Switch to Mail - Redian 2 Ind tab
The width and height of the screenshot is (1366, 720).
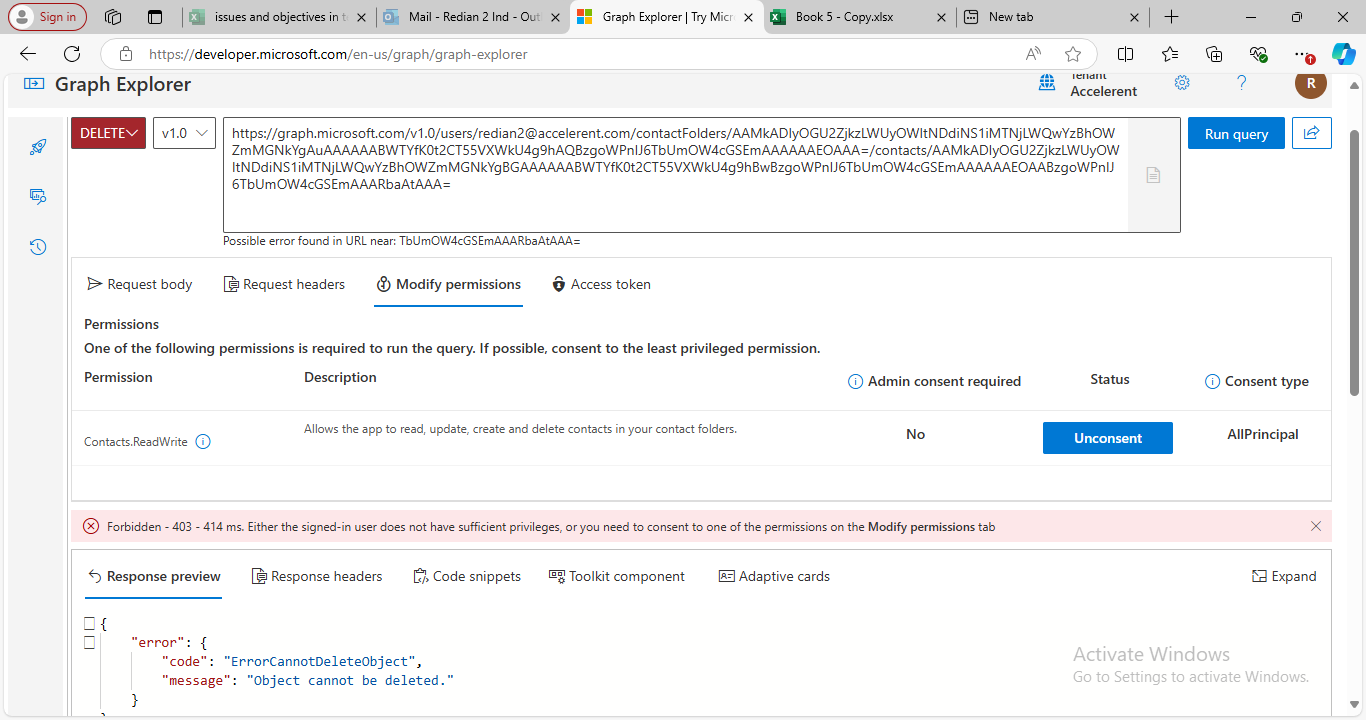[x=473, y=17]
